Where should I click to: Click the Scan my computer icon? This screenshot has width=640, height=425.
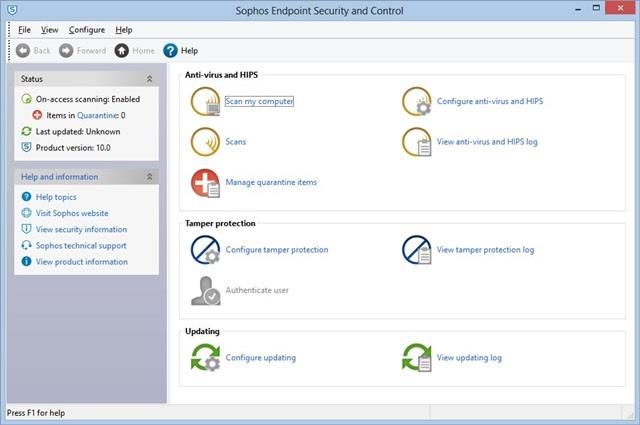pos(205,101)
